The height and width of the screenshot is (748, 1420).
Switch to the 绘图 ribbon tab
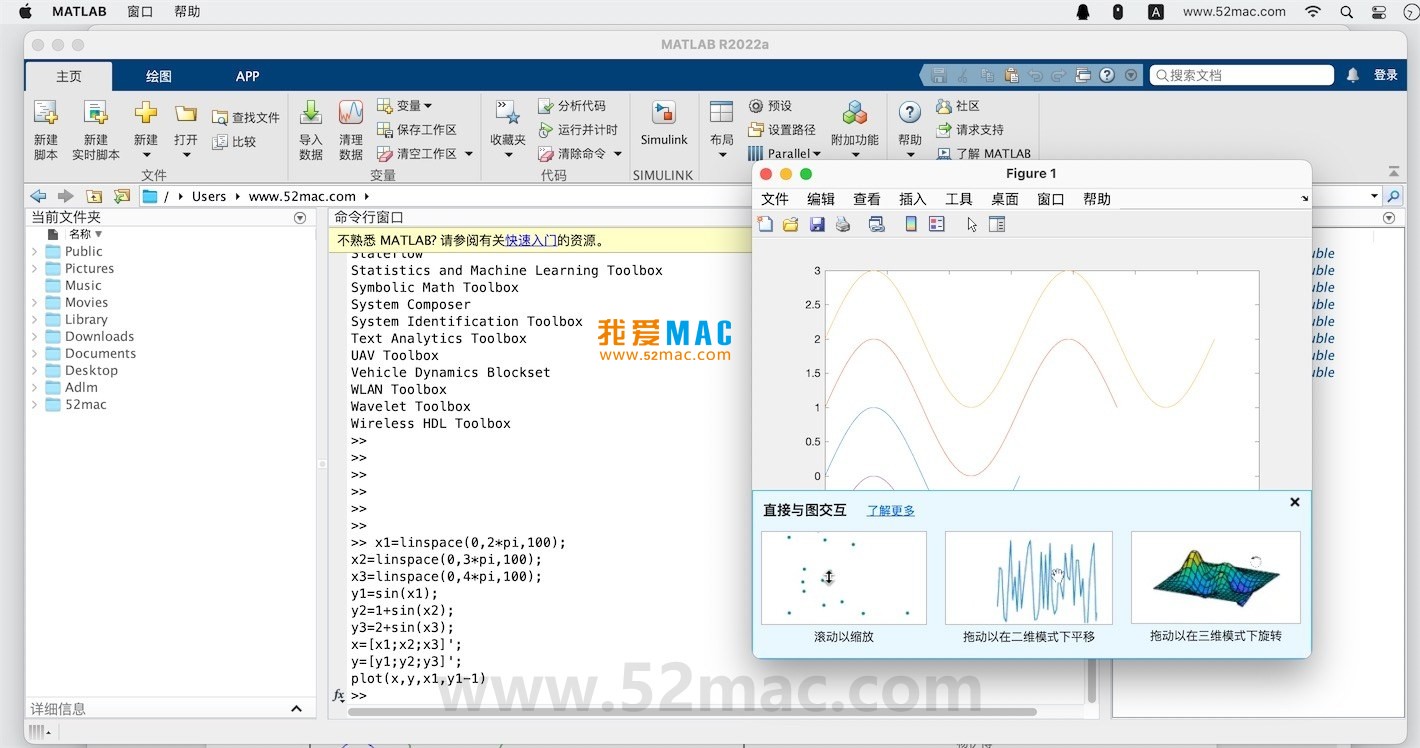[159, 76]
